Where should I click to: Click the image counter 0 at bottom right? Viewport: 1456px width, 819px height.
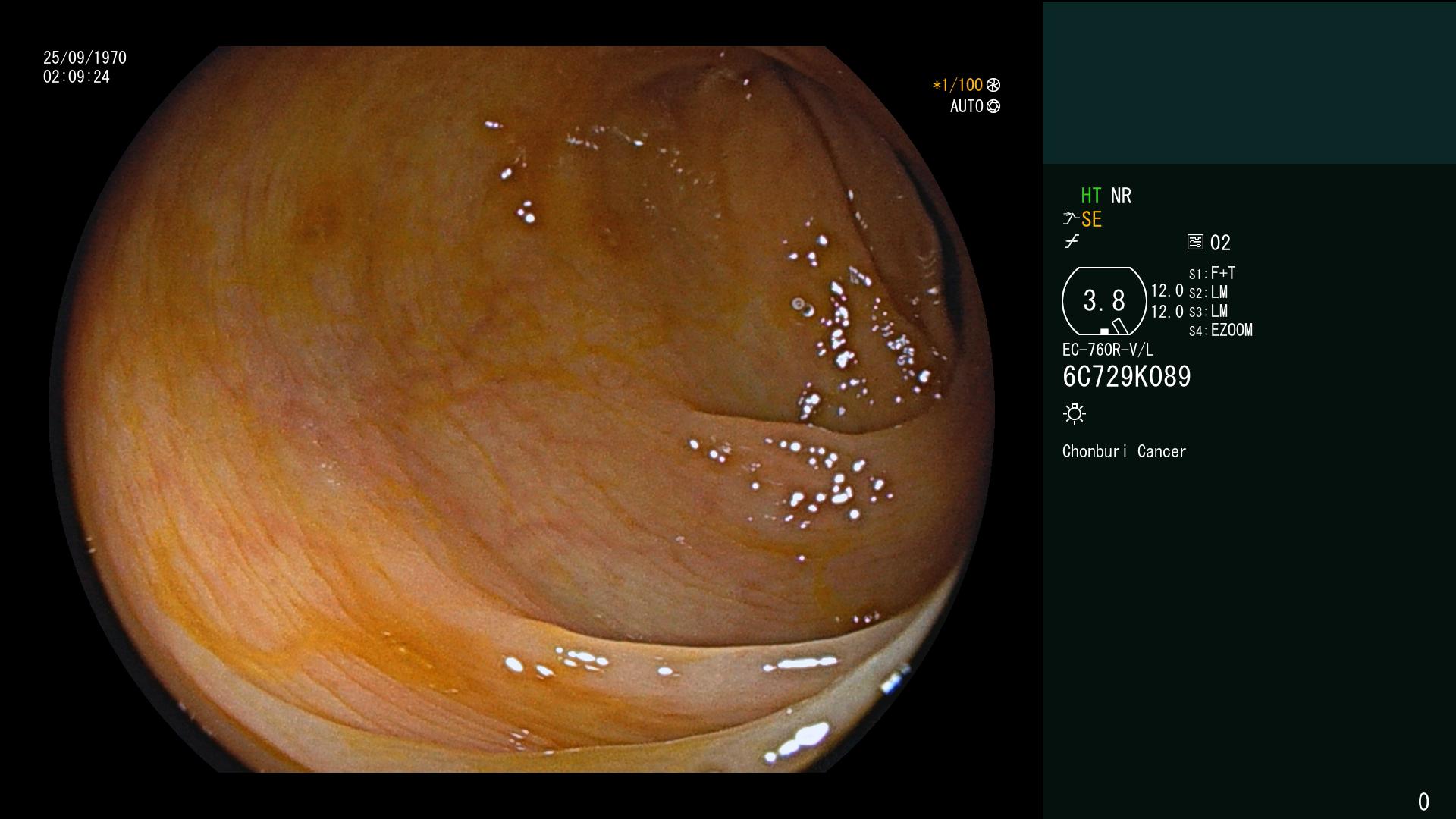(x=1423, y=802)
